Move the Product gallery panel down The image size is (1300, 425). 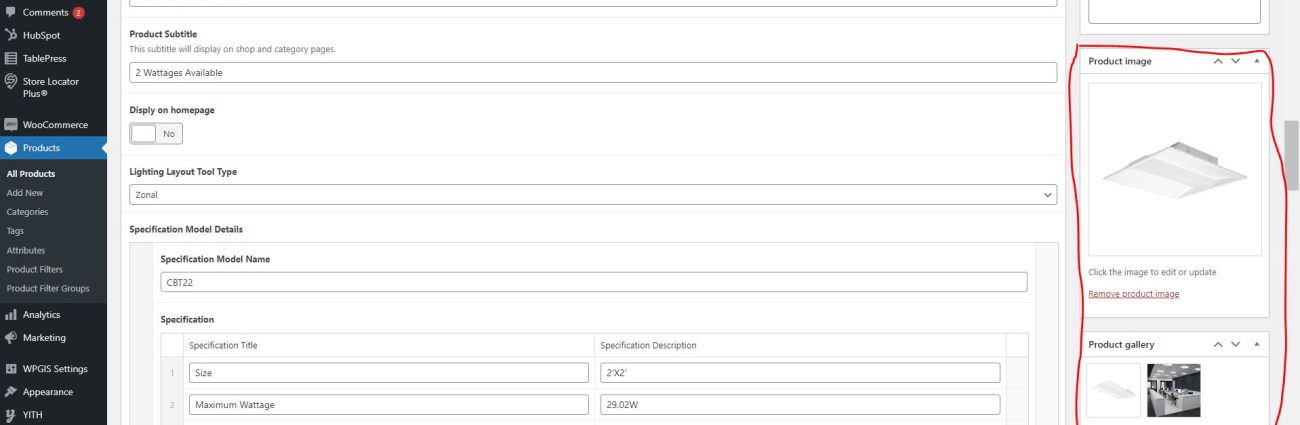click(1236, 344)
